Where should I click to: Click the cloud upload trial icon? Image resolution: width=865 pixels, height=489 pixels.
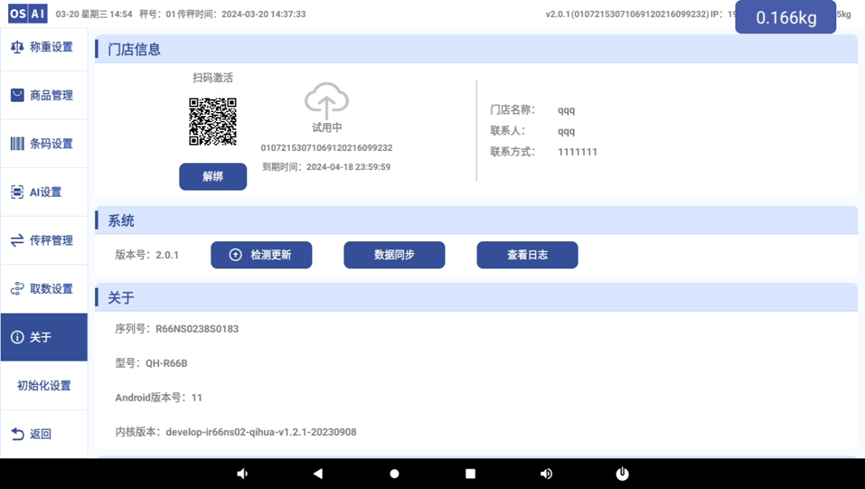click(327, 101)
